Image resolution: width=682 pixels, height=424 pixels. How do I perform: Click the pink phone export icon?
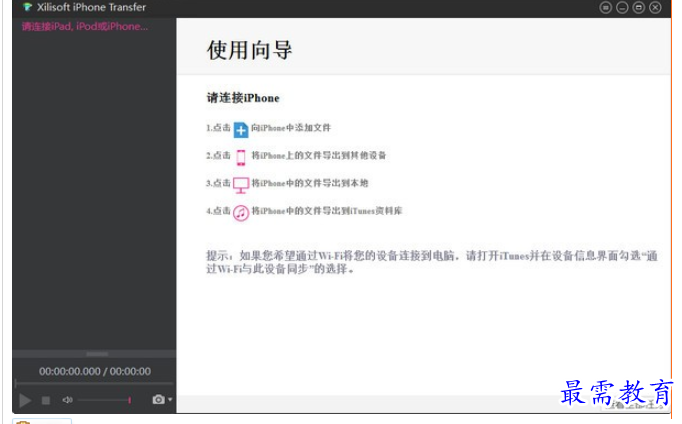click(x=241, y=157)
